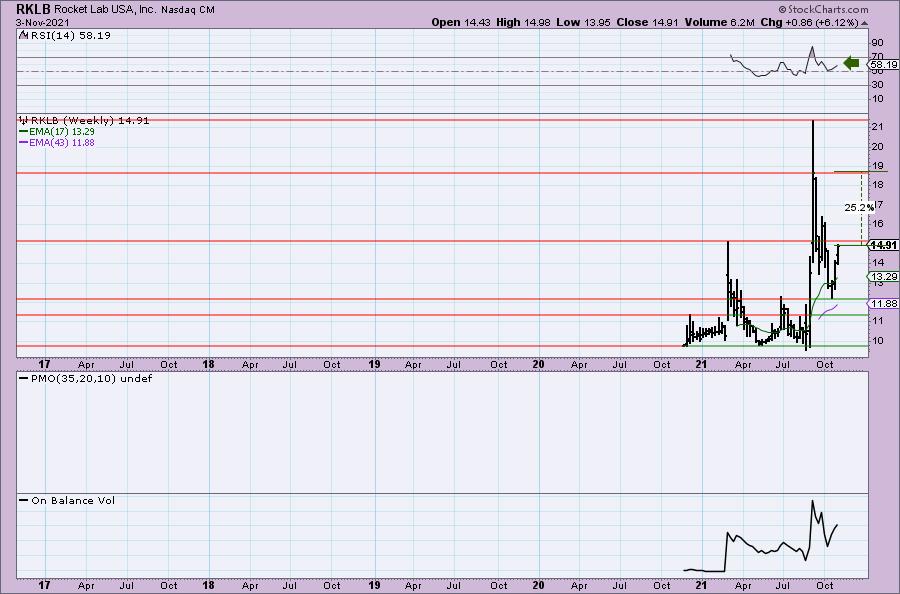Image resolution: width=900 pixels, height=594 pixels.
Task: Click the bar icon beside RKLB (Weekly) label
Action: coord(24,120)
